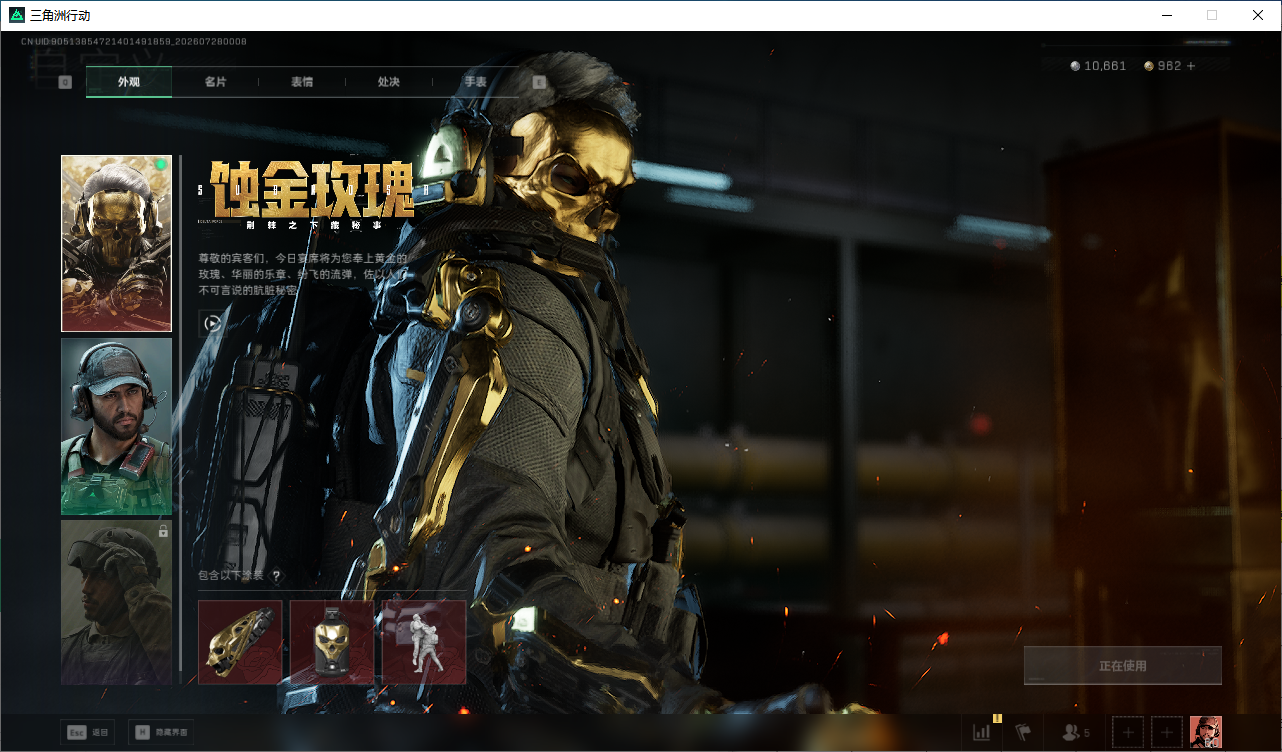This screenshot has width=1282, height=752.
Task: Open the 表情 emotes tab
Action: [x=302, y=82]
